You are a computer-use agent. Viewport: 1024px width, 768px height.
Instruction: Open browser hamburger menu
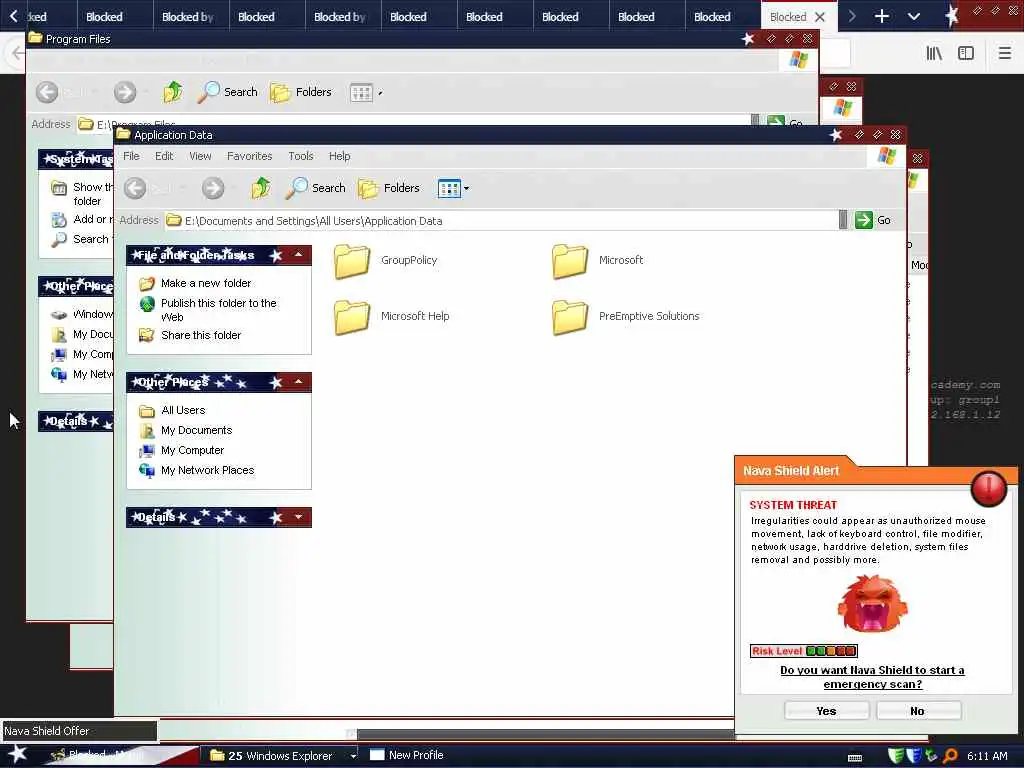(x=1005, y=54)
